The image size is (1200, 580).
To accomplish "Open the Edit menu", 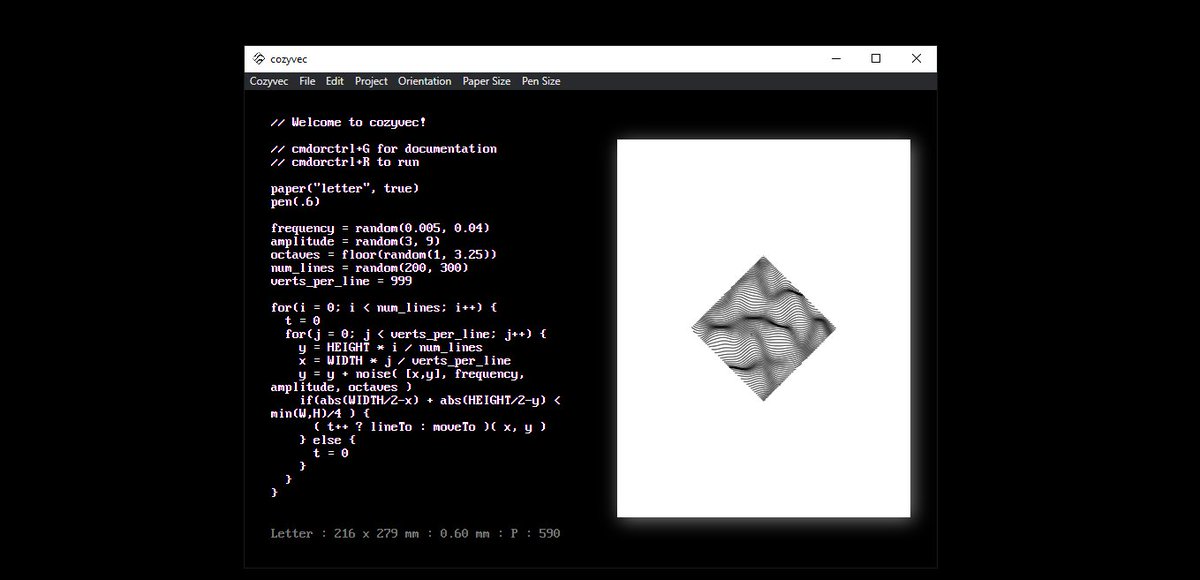I will click(x=334, y=81).
